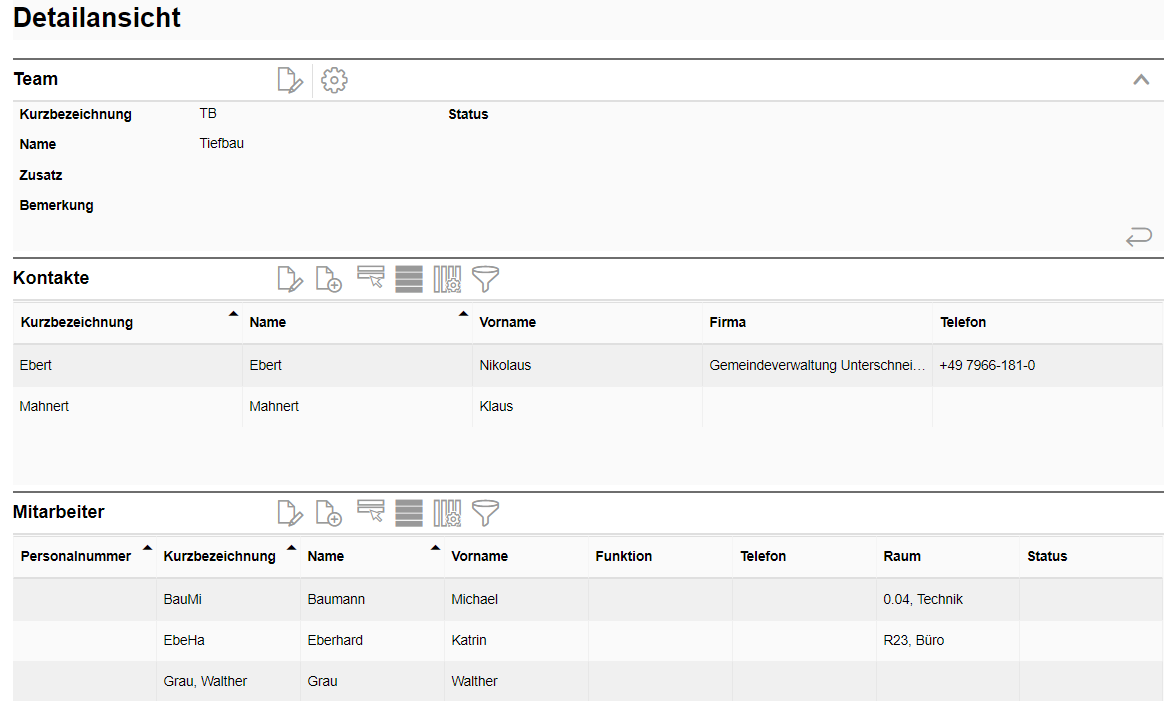This screenshot has width=1170, height=701.
Task: Collapse the Team section with chevron
Action: pos(1140,80)
